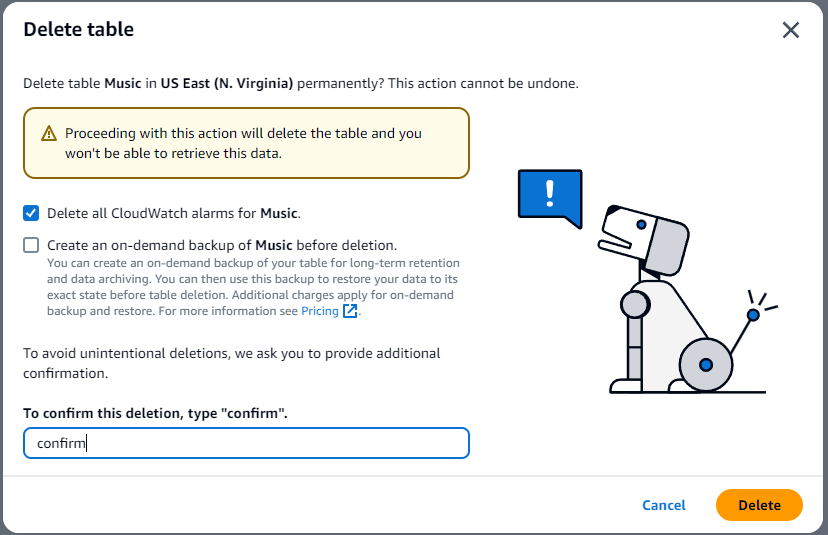
Task: Click the robot dog's wagging tail tip
Action: coord(752,314)
